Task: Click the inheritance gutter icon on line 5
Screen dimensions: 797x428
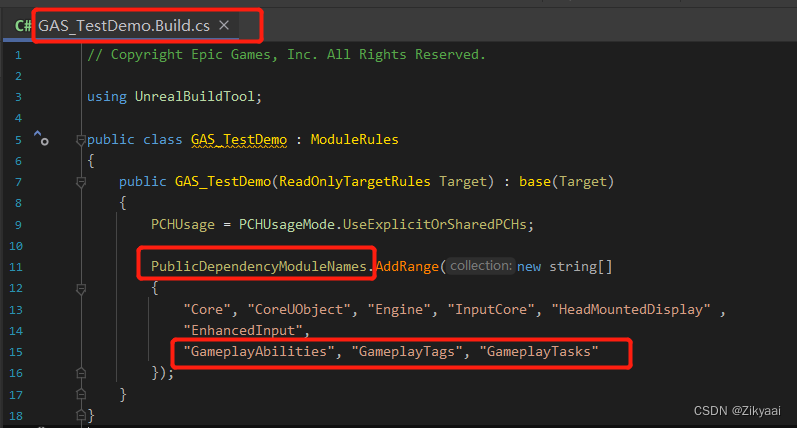Action: coord(41,138)
